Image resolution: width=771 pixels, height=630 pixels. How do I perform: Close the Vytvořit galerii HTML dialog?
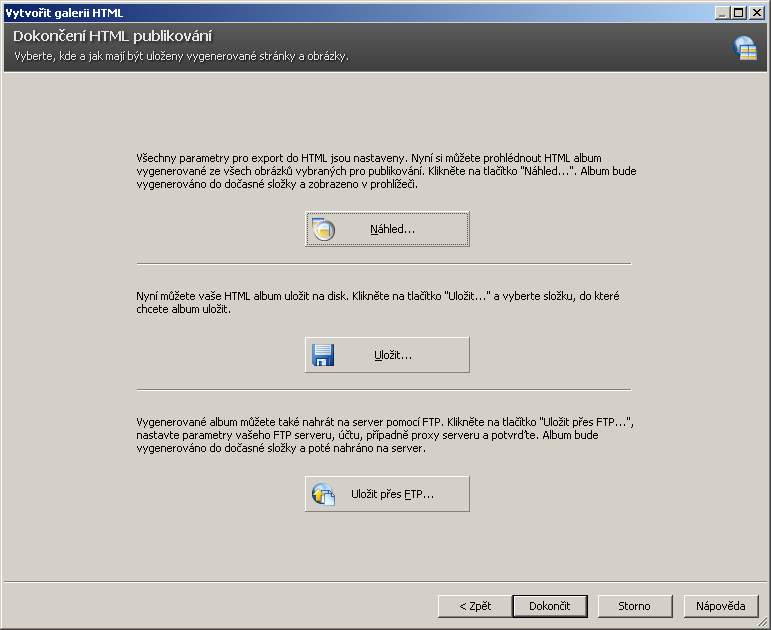757,12
